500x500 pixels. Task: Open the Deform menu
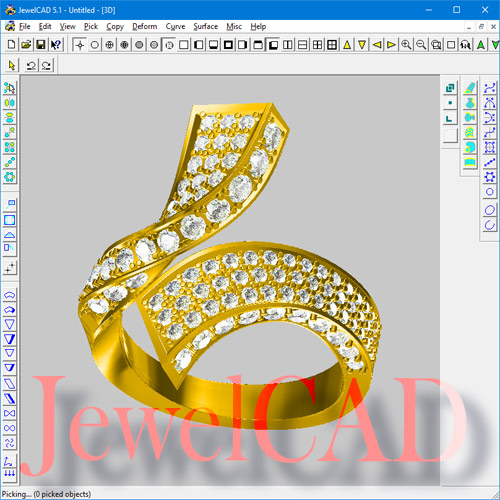click(145, 26)
